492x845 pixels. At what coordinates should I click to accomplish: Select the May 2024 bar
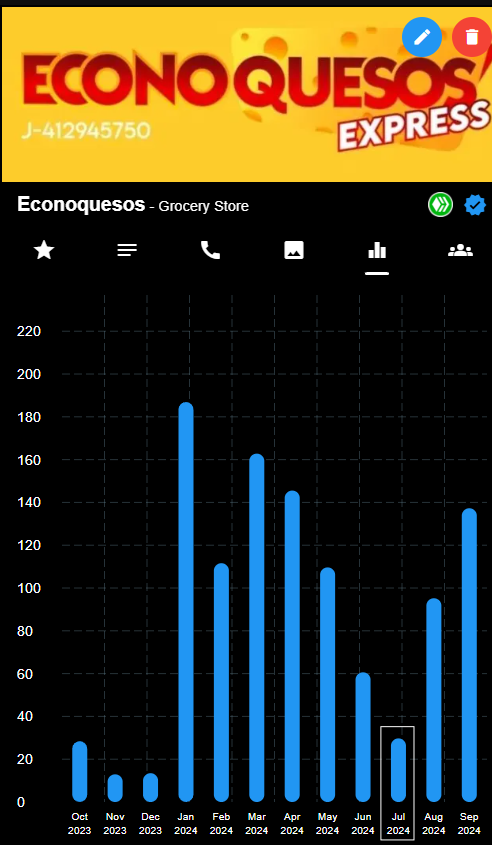(x=328, y=685)
